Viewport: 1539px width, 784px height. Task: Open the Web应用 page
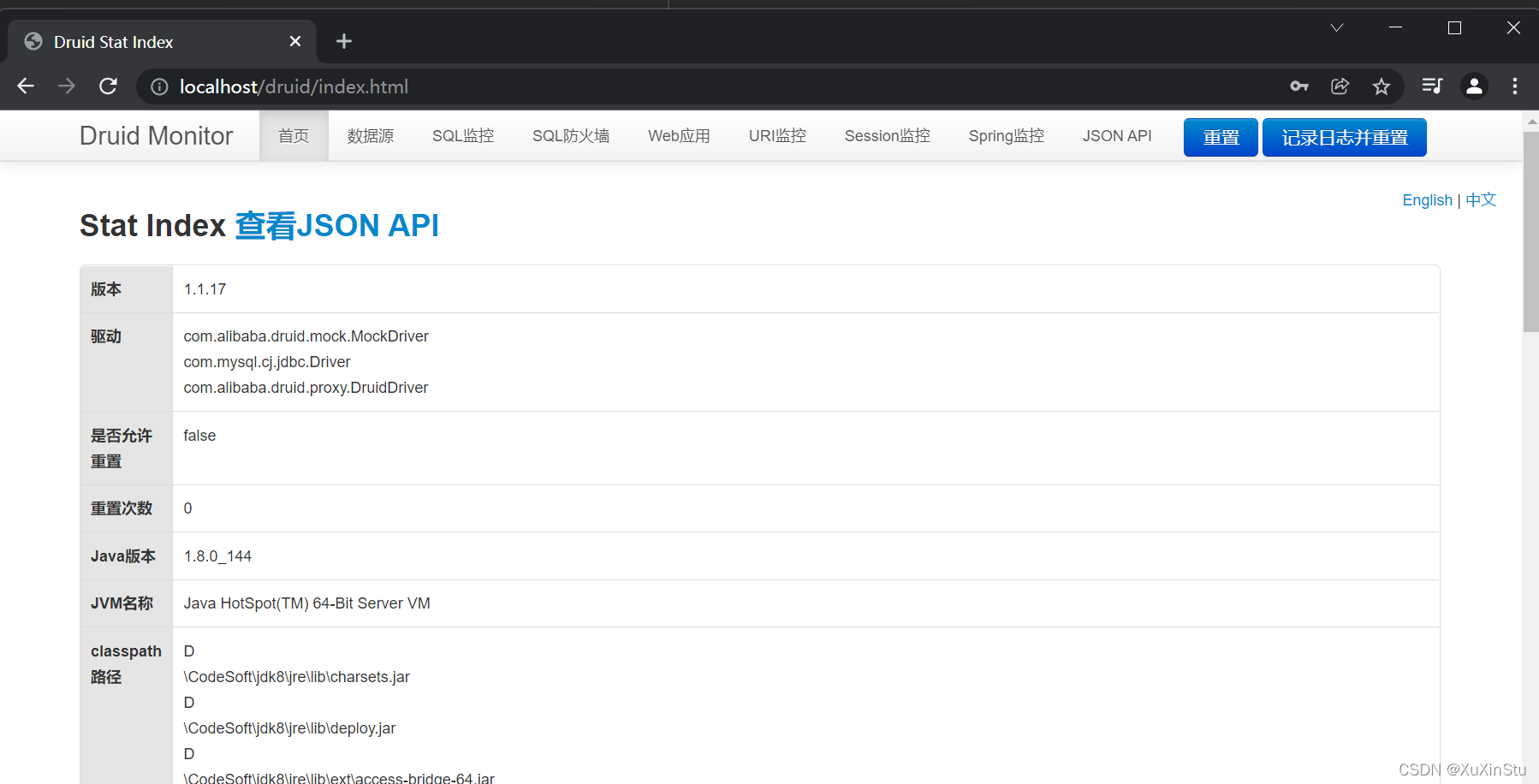coord(679,136)
